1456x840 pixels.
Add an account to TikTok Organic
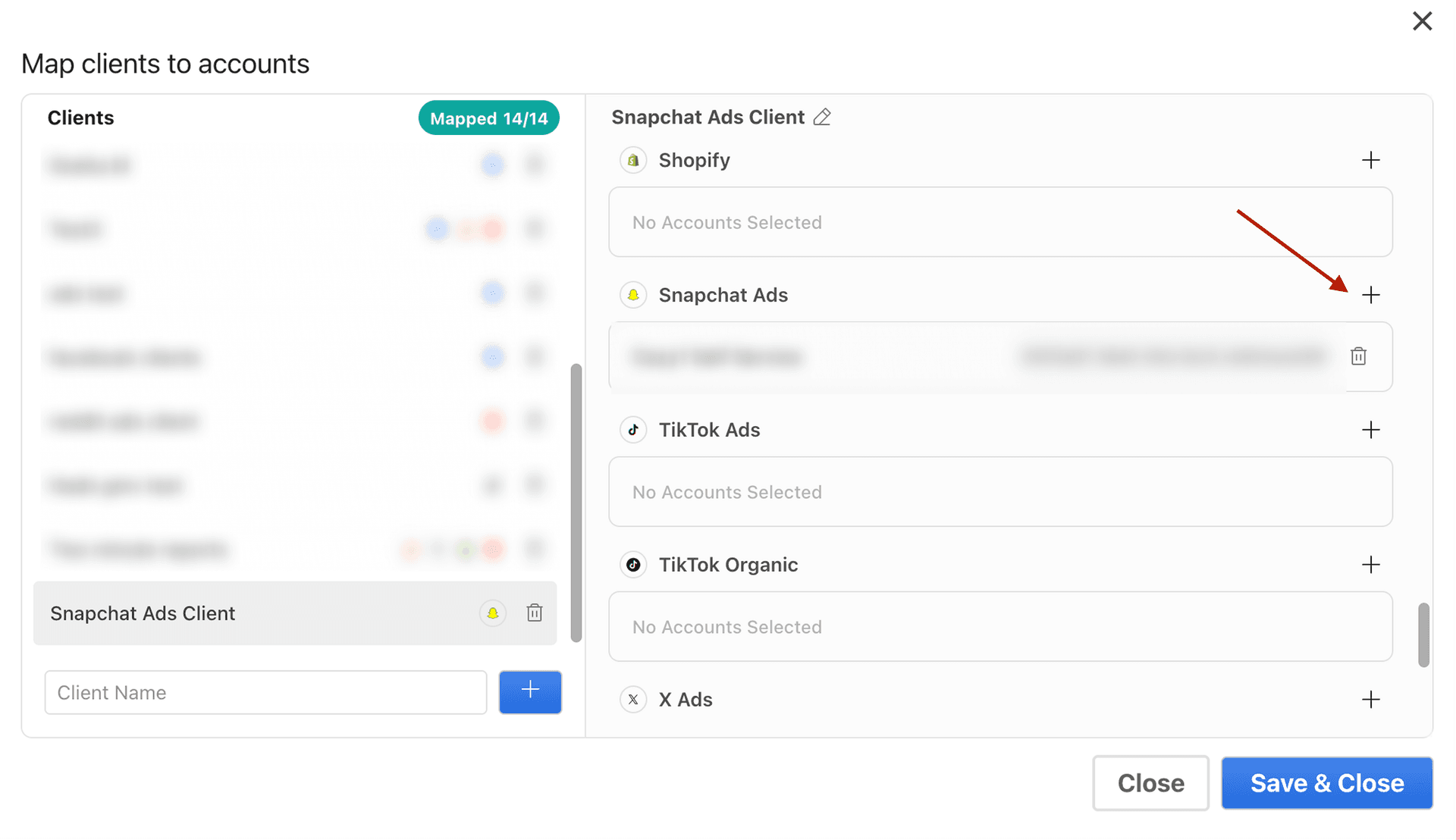tap(1370, 565)
